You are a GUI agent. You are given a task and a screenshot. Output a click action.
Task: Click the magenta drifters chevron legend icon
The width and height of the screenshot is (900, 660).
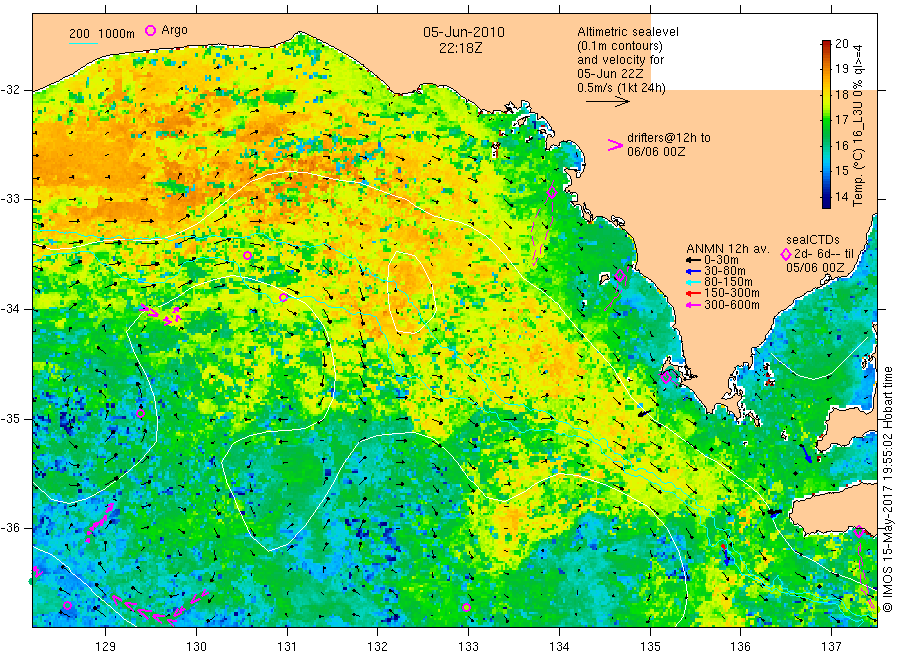[615, 145]
